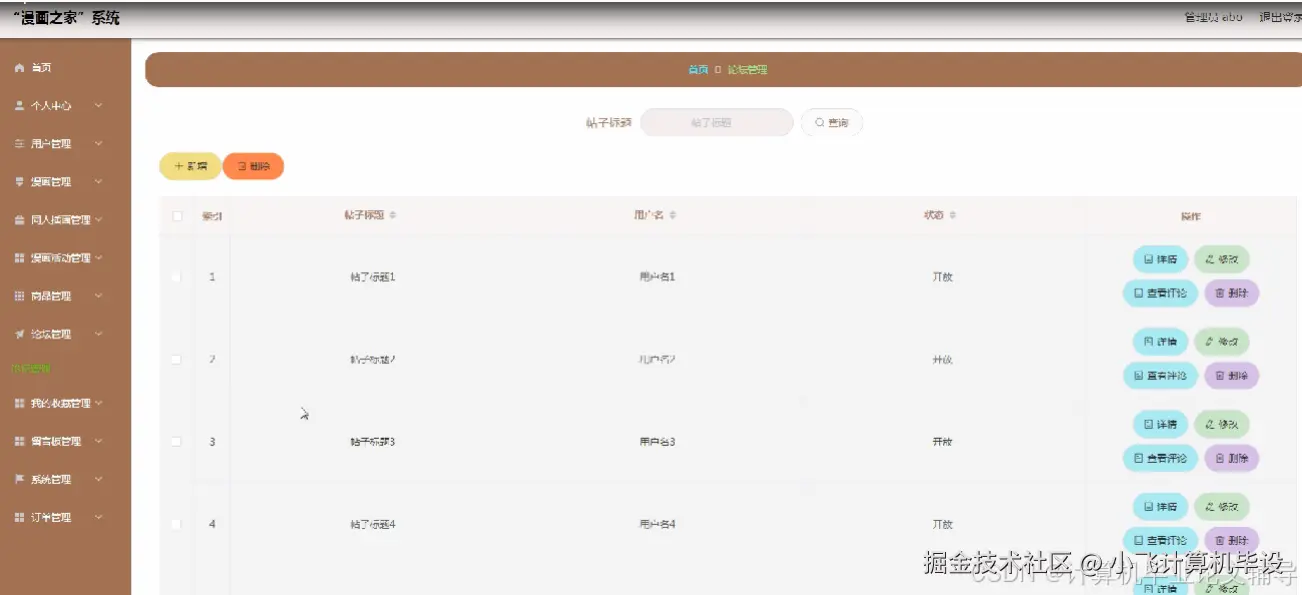Tick the checkbox for row 帖子标题2
The image size is (1302, 595).
[x=177, y=359]
